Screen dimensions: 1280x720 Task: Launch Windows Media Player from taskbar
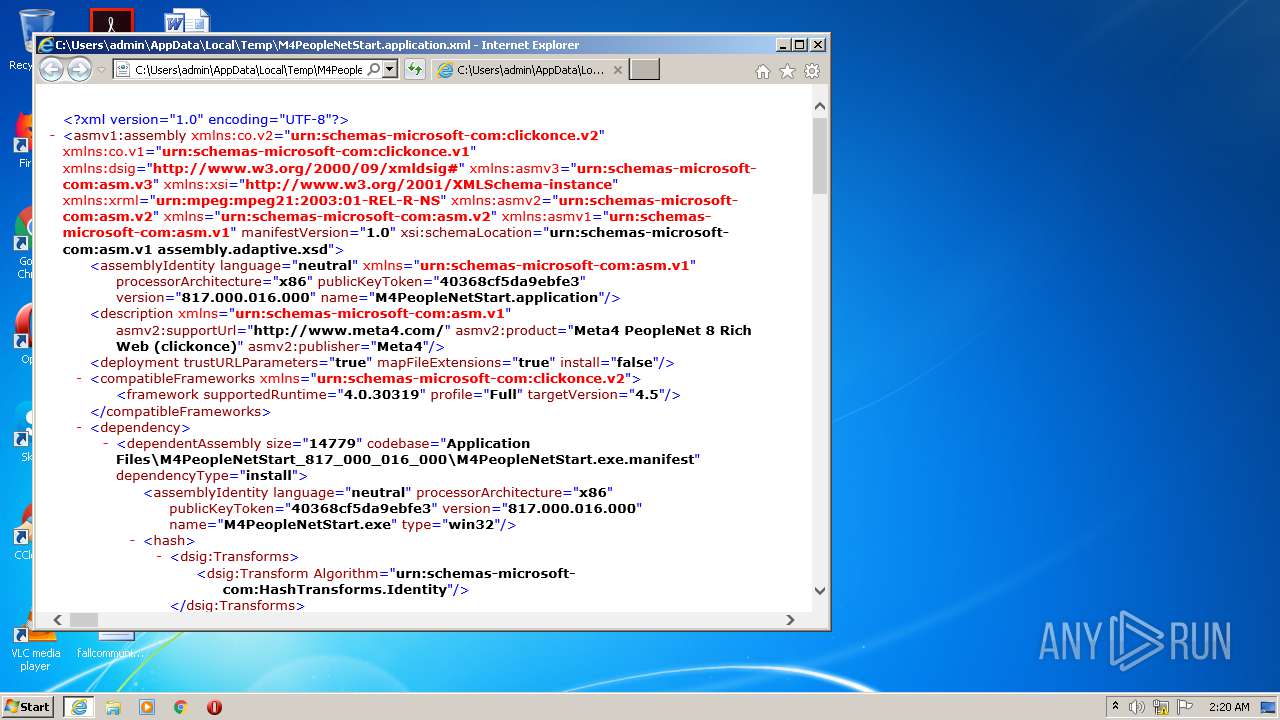point(147,706)
